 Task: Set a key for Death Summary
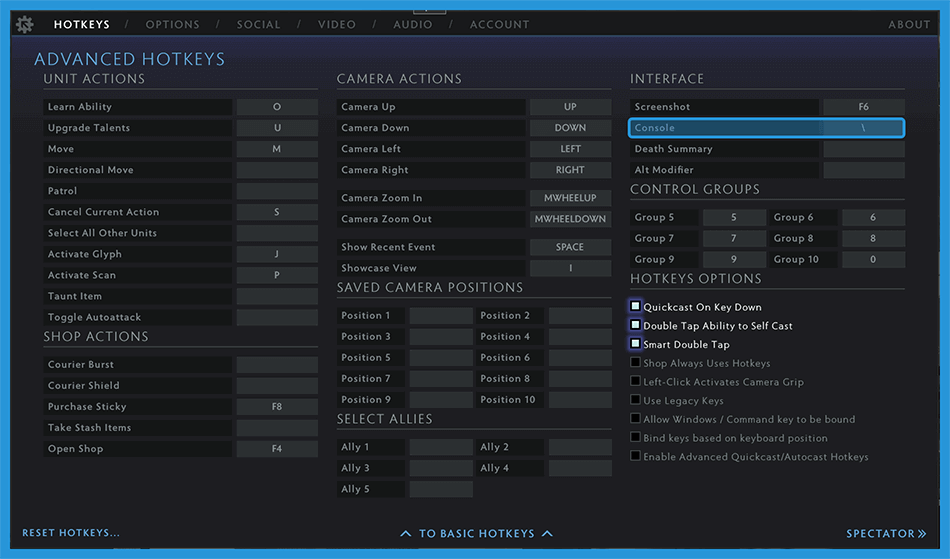point(864,149)
